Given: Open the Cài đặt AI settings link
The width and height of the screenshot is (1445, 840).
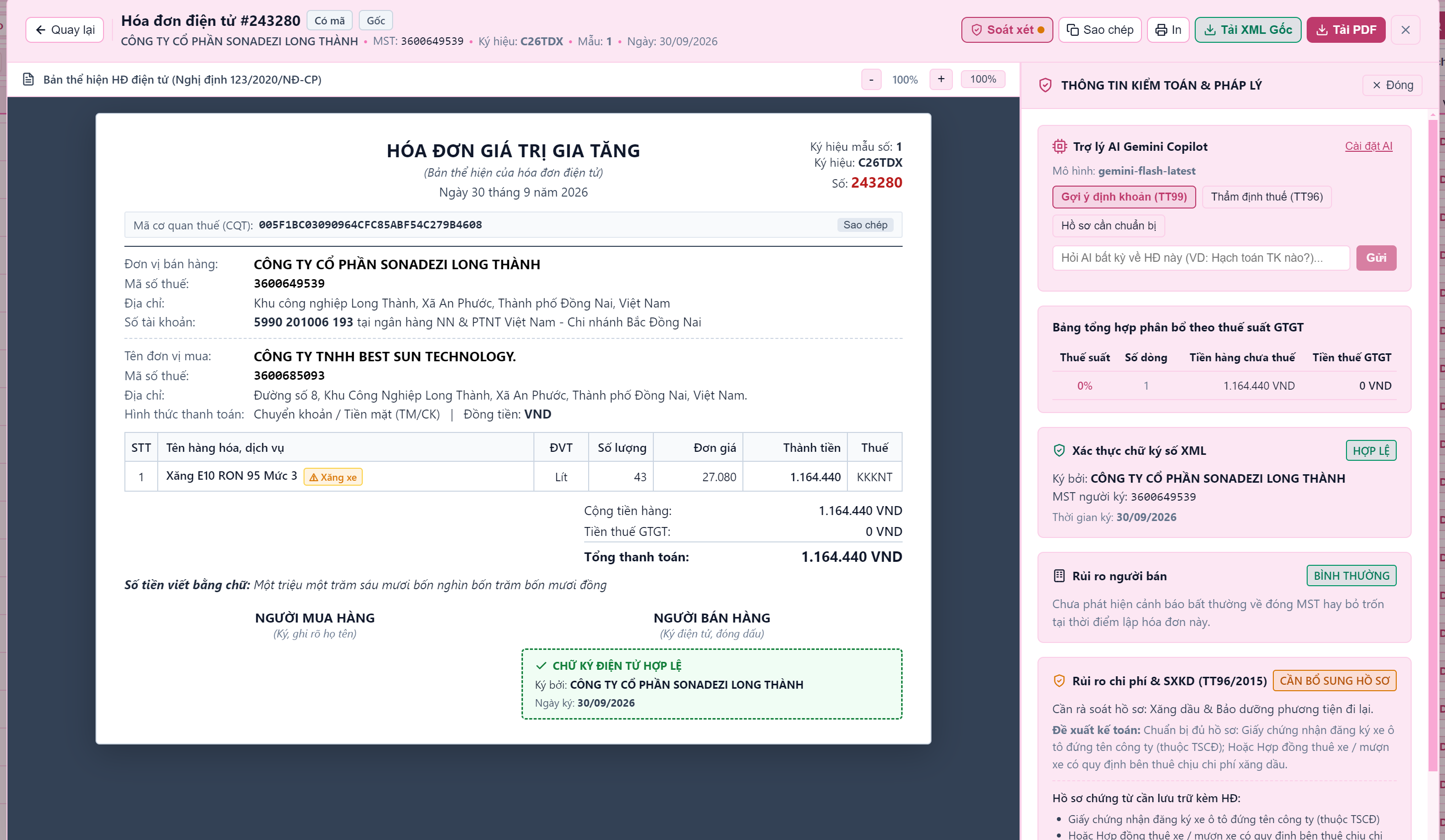Looking at the screenshot, I should (1368, 146).
